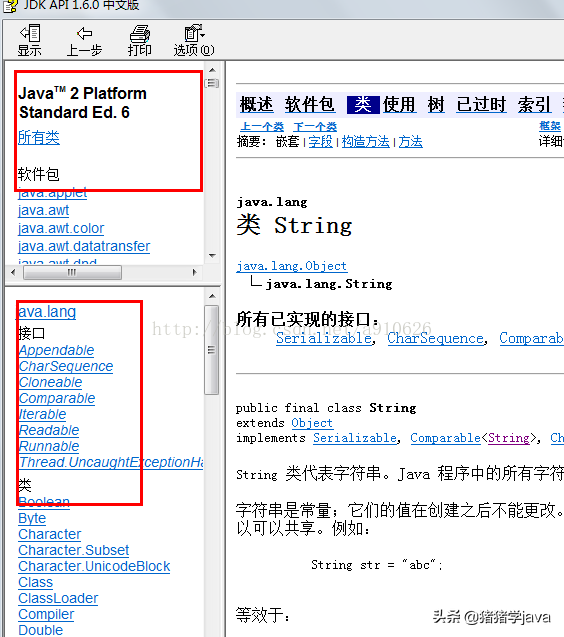Open the Appendable interface link

(56, 350)
